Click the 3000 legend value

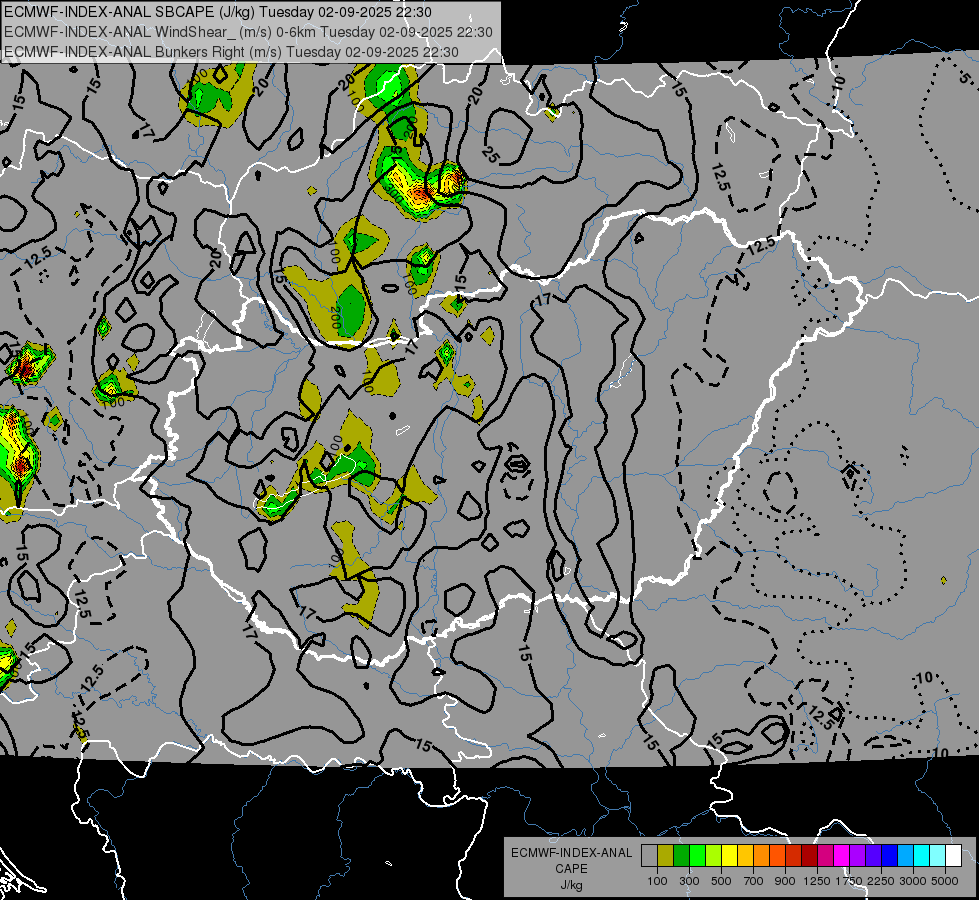tap(913, 881)
